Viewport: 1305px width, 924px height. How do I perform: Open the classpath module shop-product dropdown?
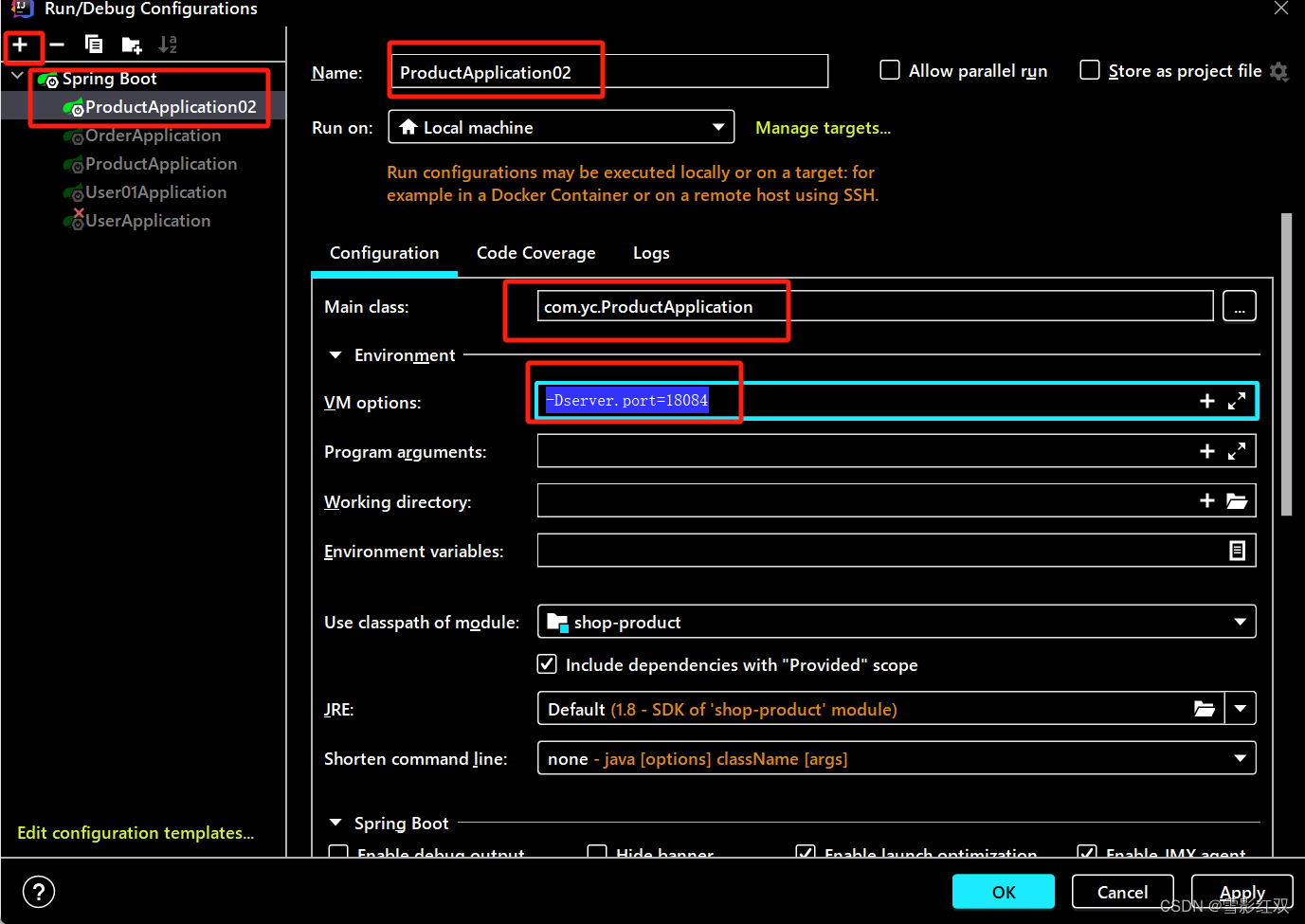[x=897, y=622]
